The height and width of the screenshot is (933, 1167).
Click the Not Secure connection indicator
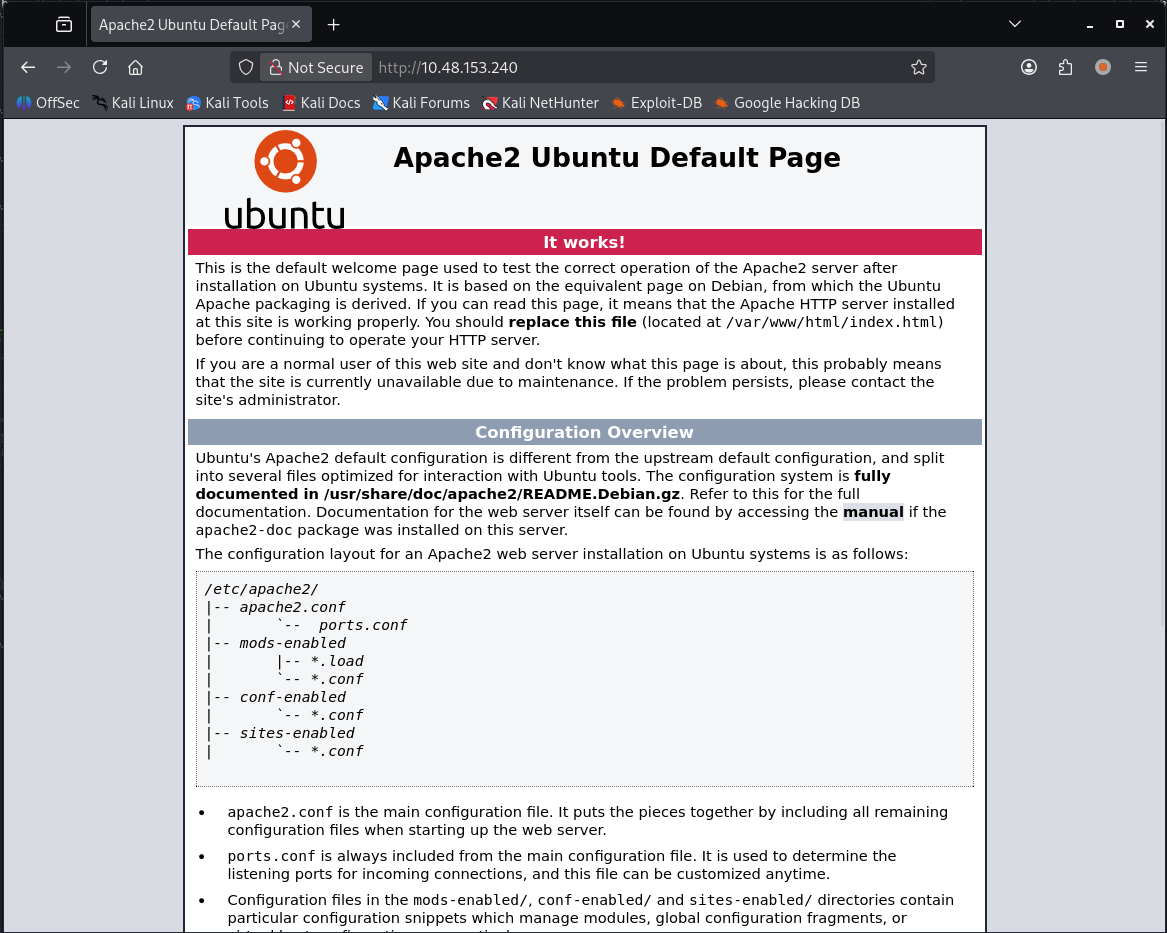(316, 67)
